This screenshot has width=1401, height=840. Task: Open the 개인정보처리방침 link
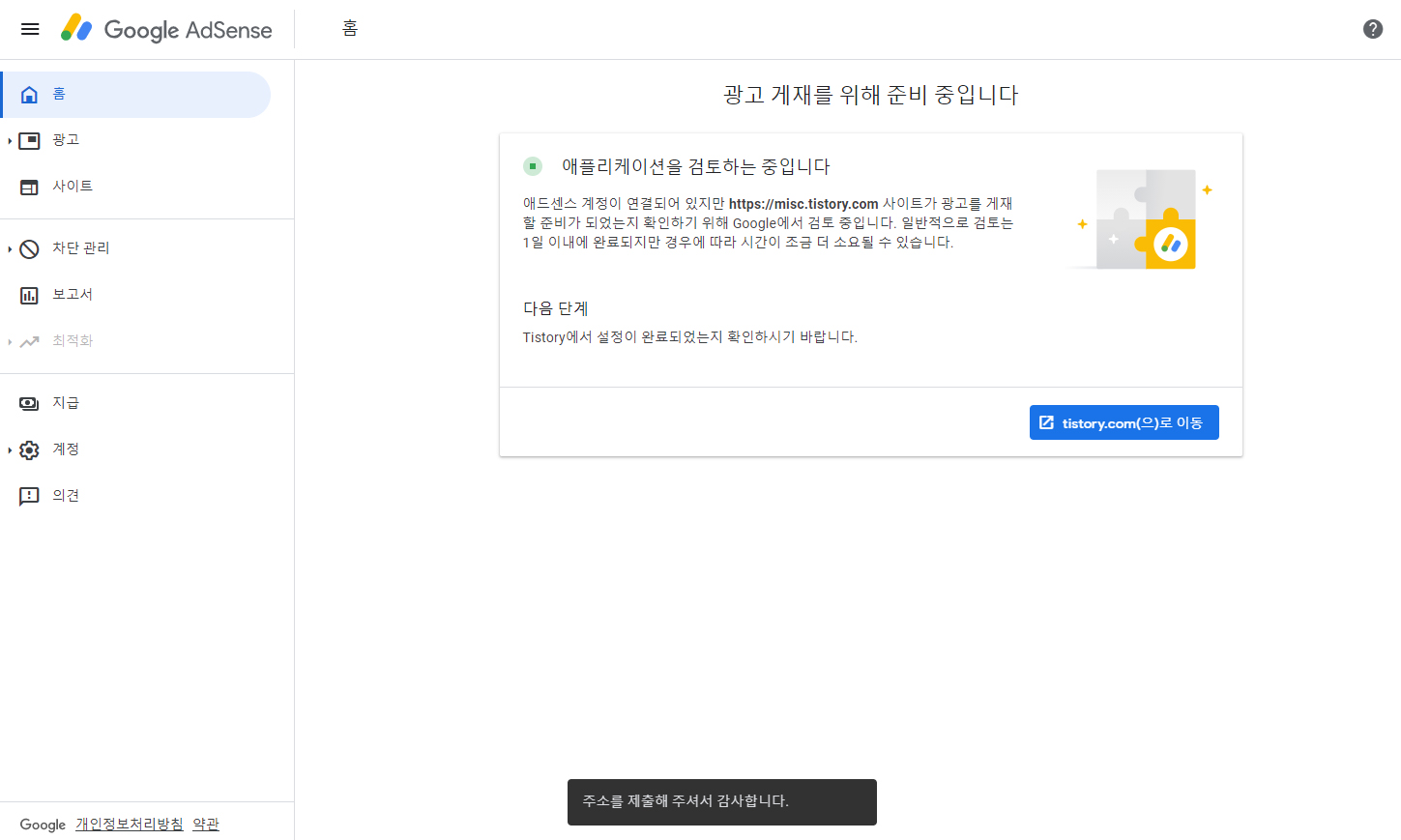pos(130,825)
